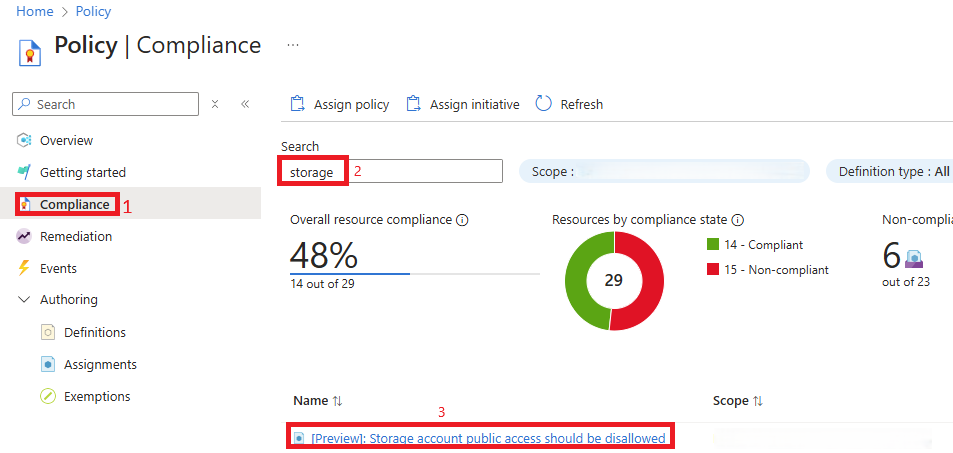Screen dimensions: 953x453
Task: Open Events in the sidebar
Action: pos(58,268)
